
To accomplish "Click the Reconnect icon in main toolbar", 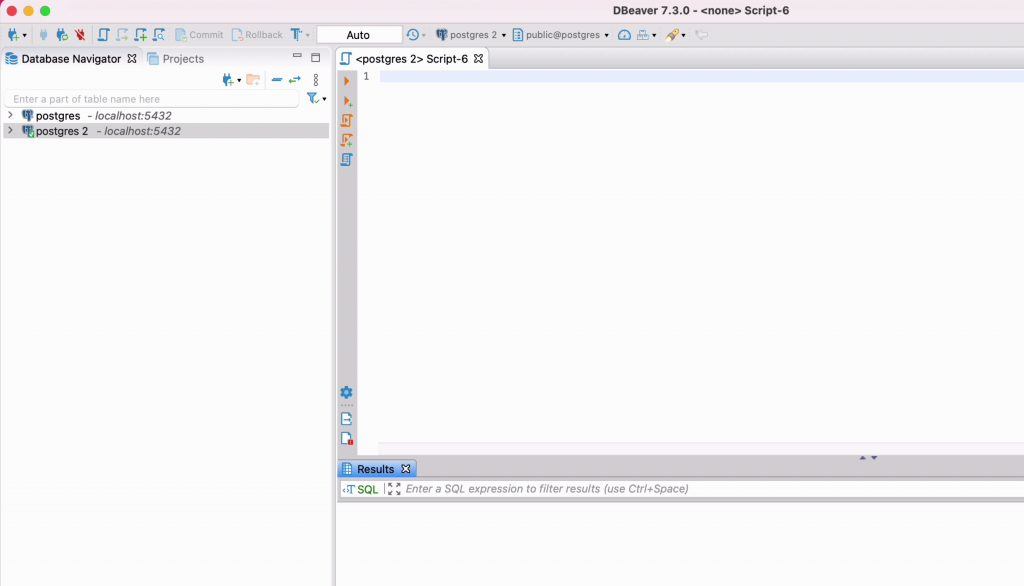I will click(x=62, y=35).
